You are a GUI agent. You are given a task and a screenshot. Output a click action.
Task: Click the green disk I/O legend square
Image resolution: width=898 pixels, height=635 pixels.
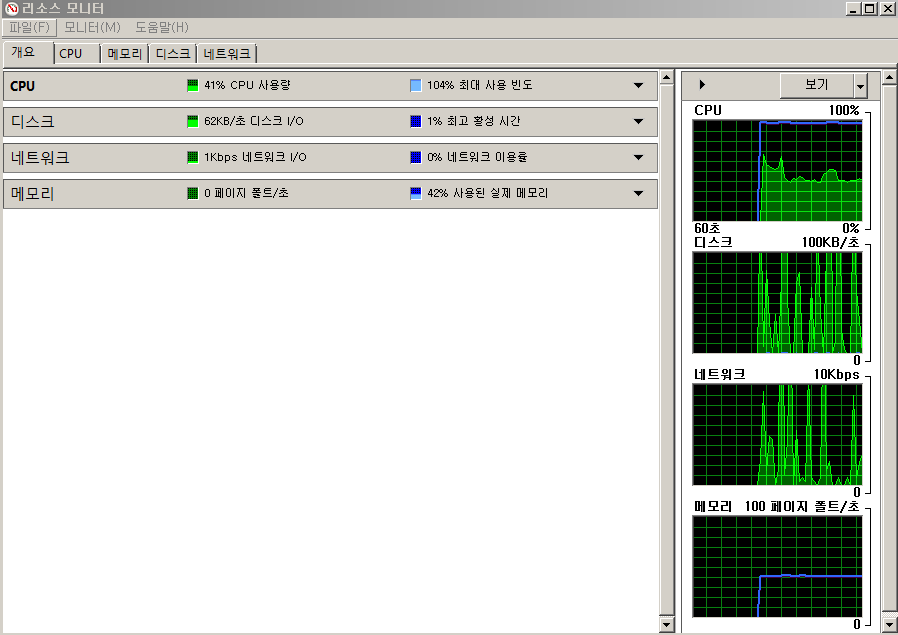pos(193,121)
